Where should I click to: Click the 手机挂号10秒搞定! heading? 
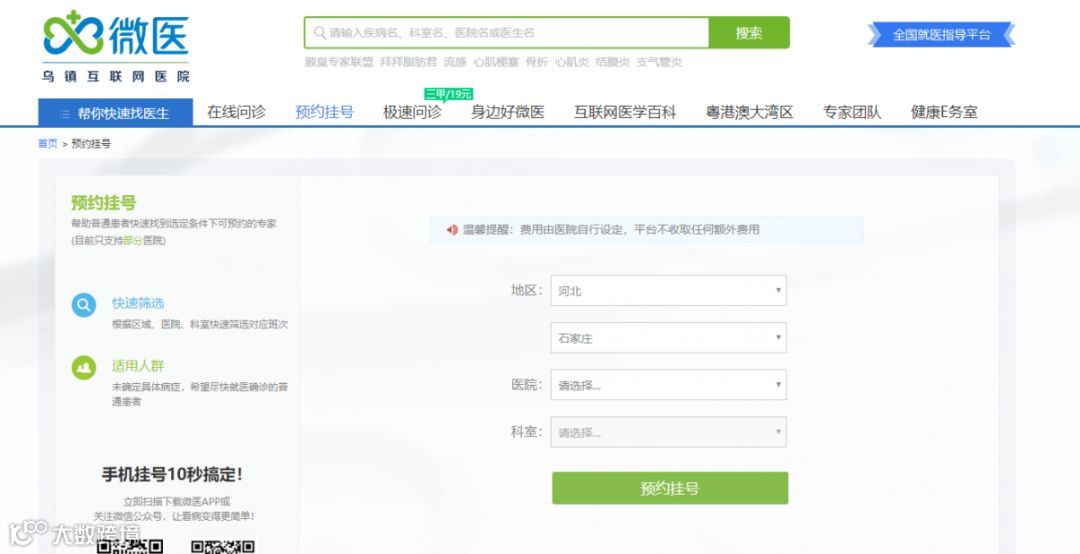pyautogui.click(x=172, y=474)
